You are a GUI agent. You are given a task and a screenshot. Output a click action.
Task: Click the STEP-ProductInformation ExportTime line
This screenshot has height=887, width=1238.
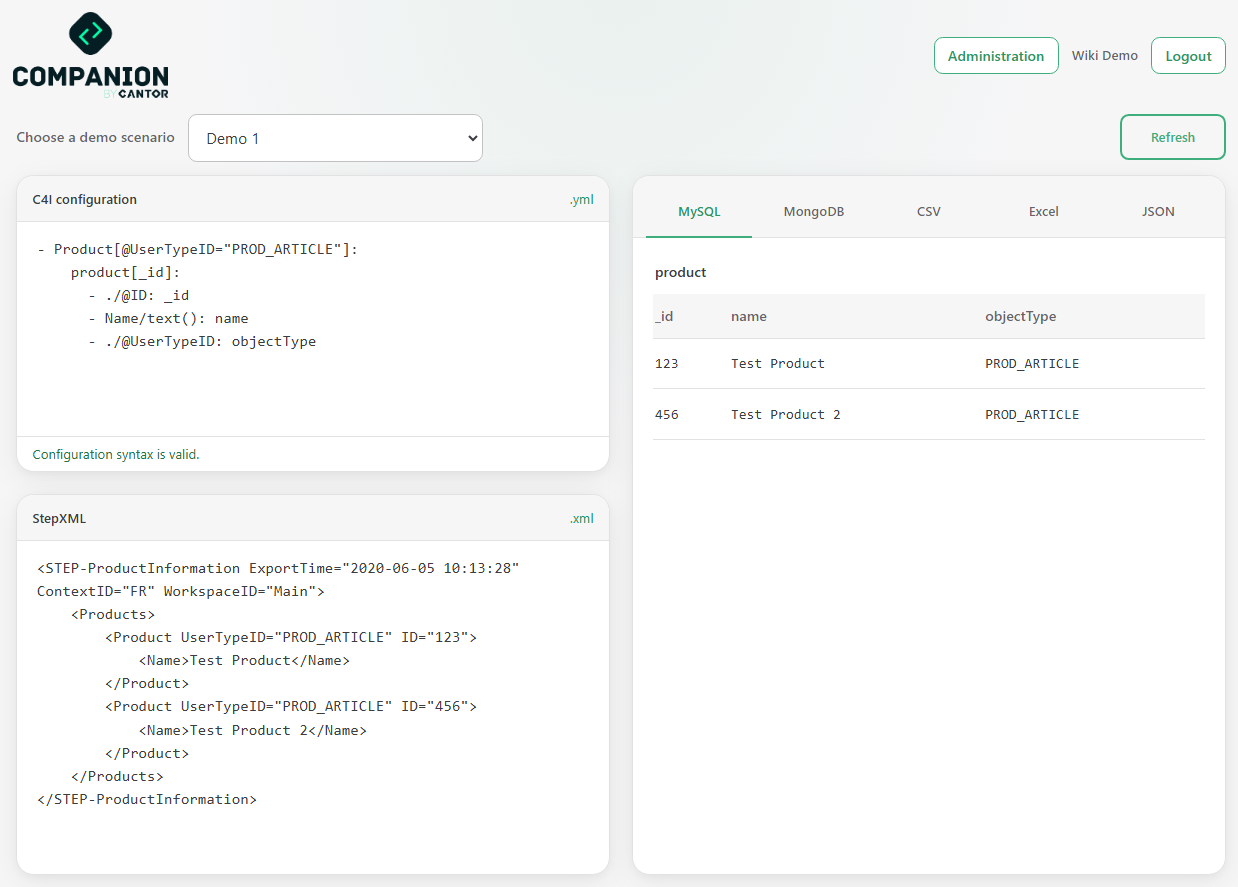pyautogui.click(x=278, y=568)
